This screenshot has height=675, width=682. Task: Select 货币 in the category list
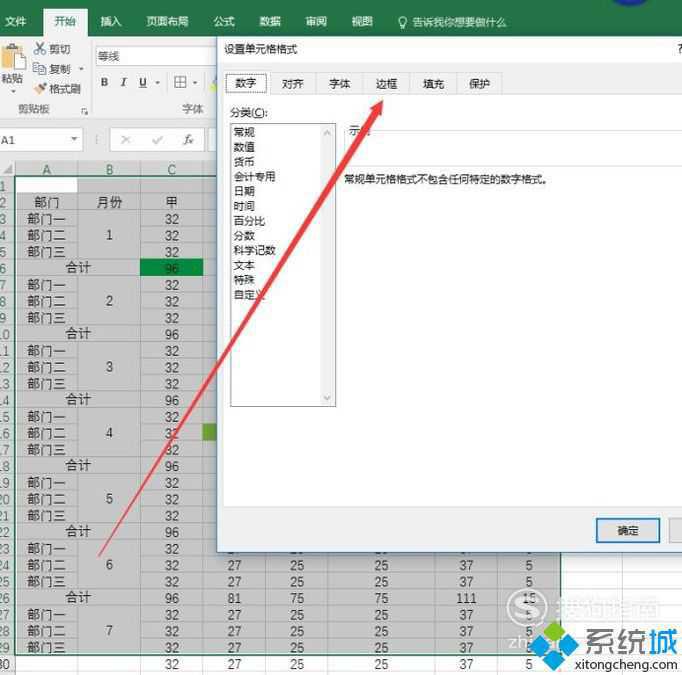click(x=244, y=161)
